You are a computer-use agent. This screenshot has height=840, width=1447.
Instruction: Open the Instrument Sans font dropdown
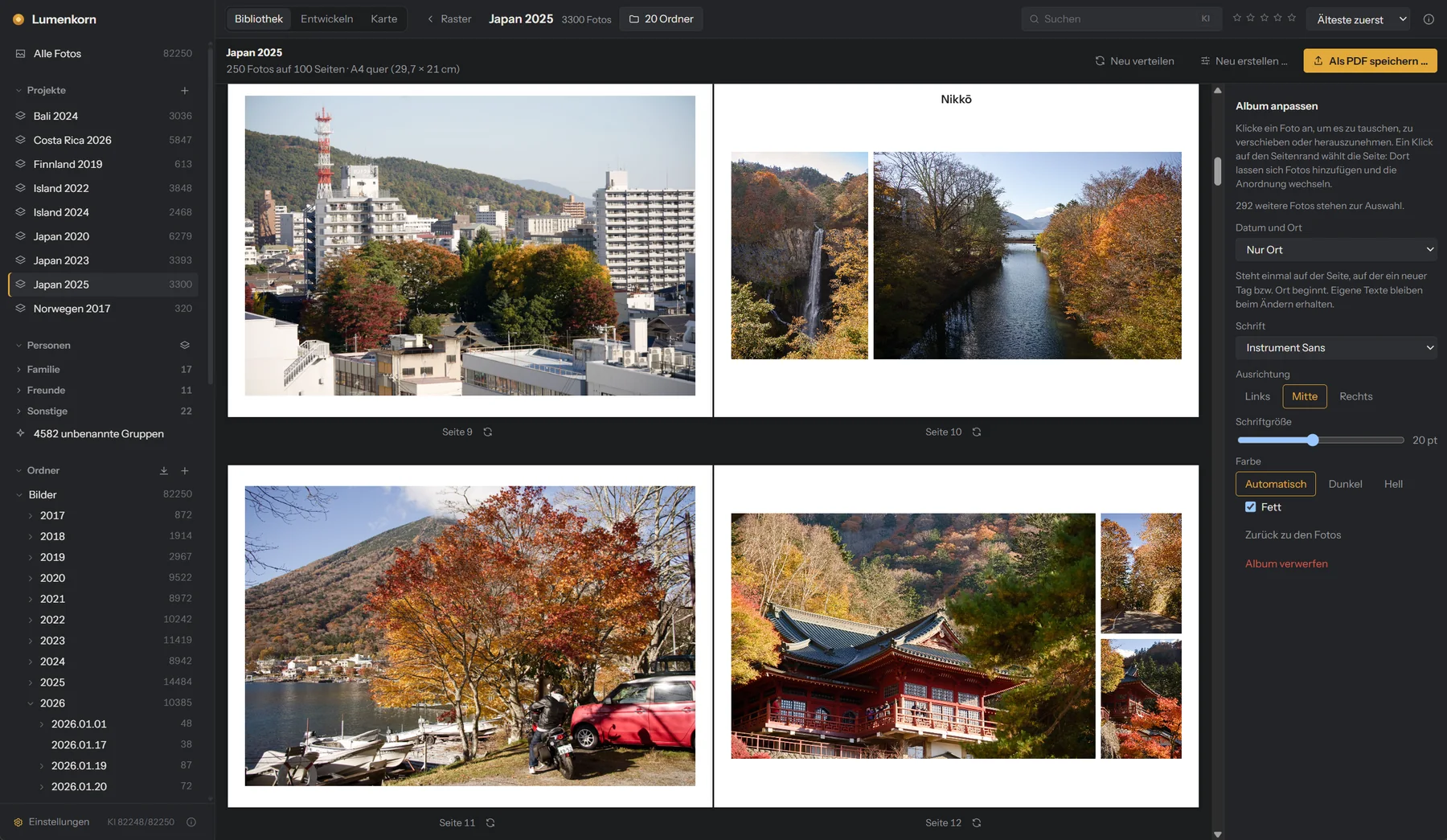[1336, 348]
